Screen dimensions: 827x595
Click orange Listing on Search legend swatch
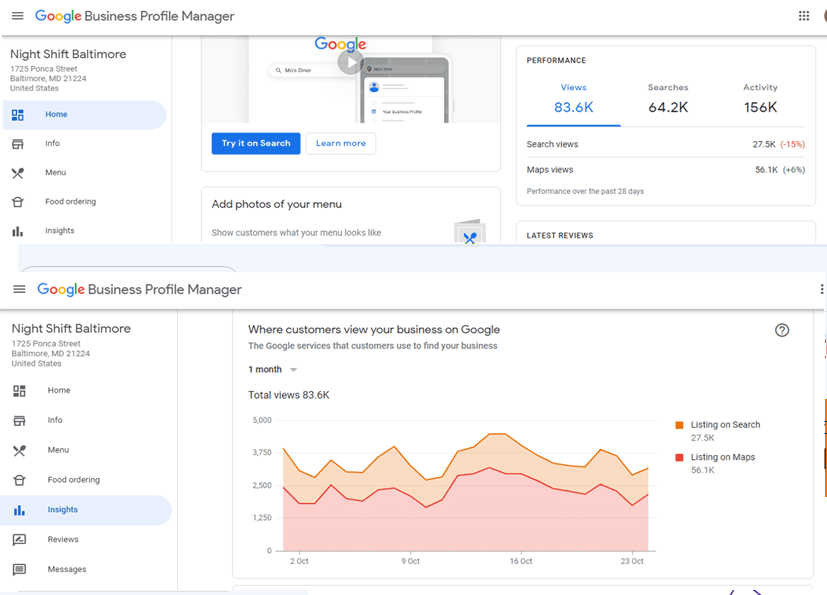click(x=679, y=425)
